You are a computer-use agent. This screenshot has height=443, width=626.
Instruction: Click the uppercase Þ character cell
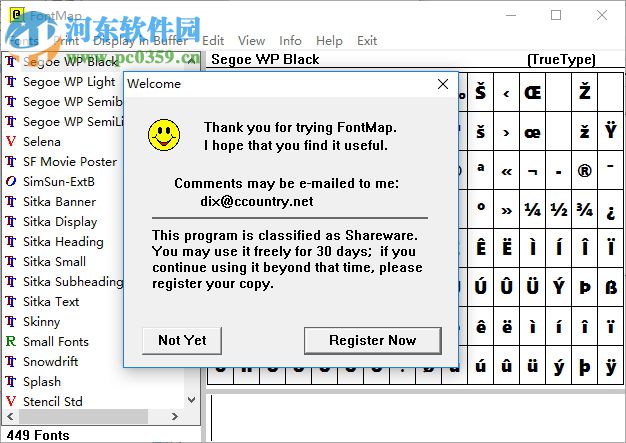point(584,287)
